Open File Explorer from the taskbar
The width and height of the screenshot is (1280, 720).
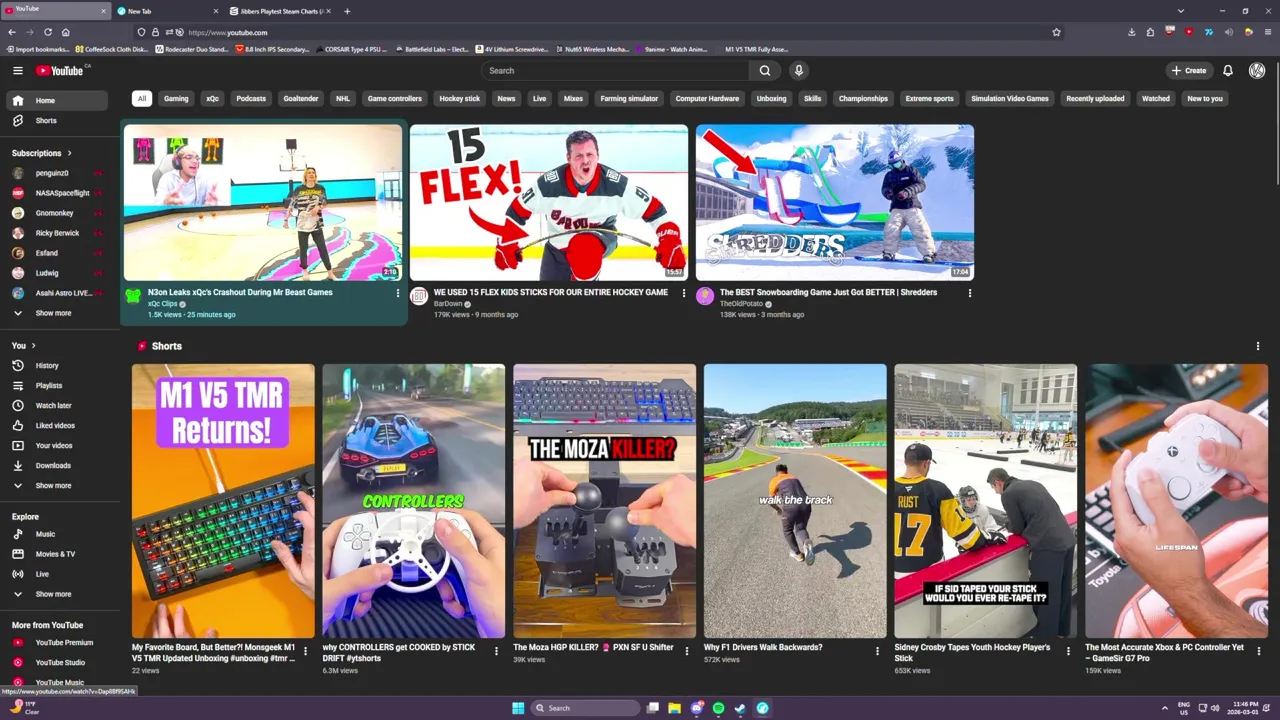coord(674,708)
